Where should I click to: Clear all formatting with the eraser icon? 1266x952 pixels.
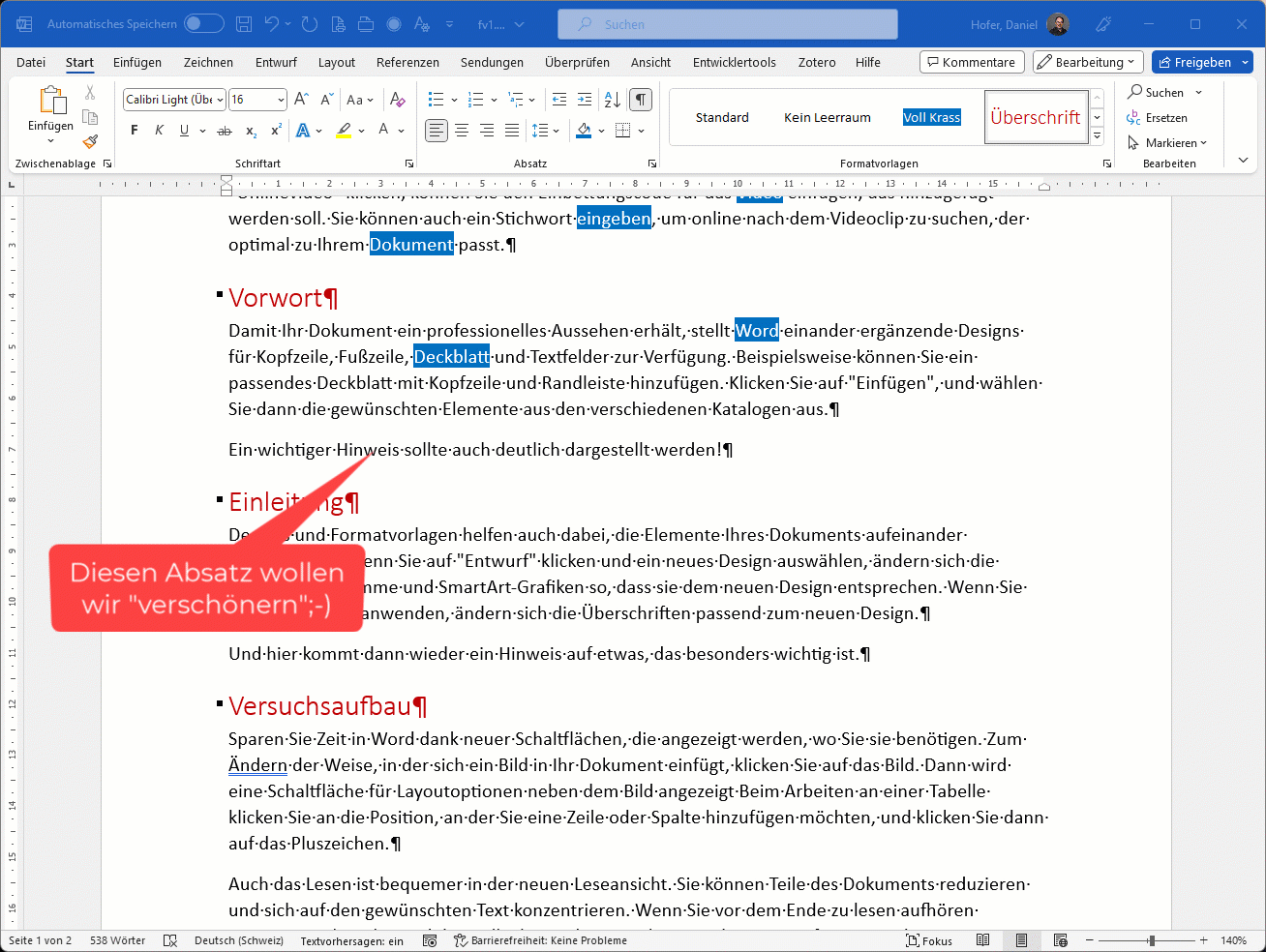(397, 100)
